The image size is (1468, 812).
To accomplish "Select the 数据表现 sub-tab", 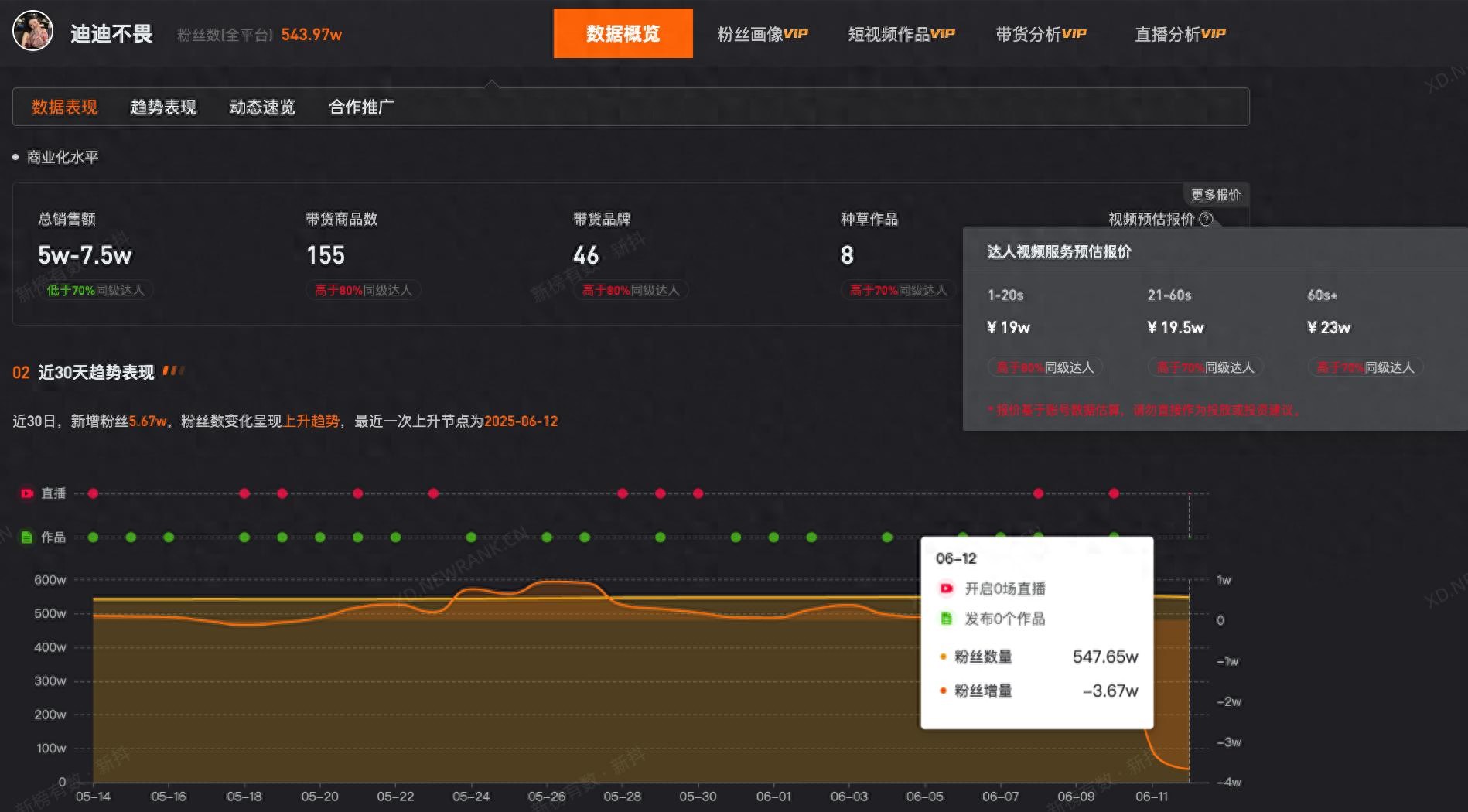I will tap(64, 107).
